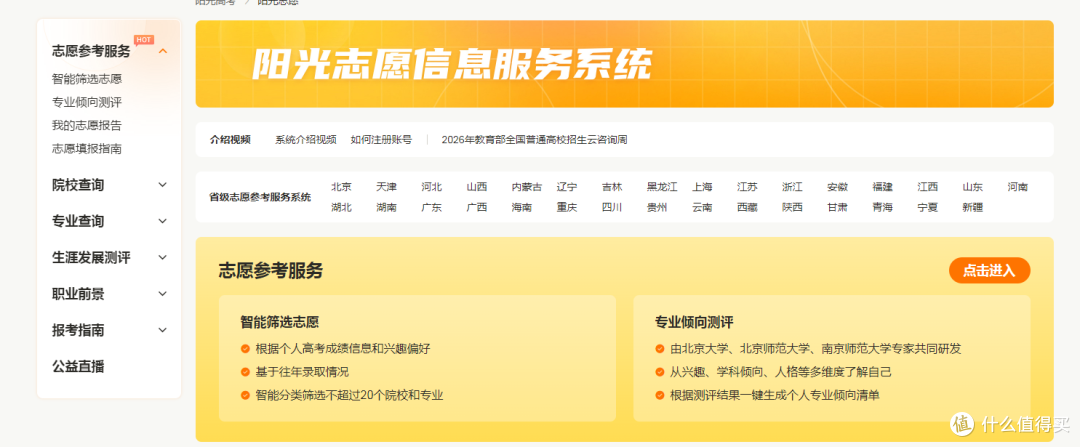Select 宁夏 province system link
The image size is (1080, 447).
(928, 207)
